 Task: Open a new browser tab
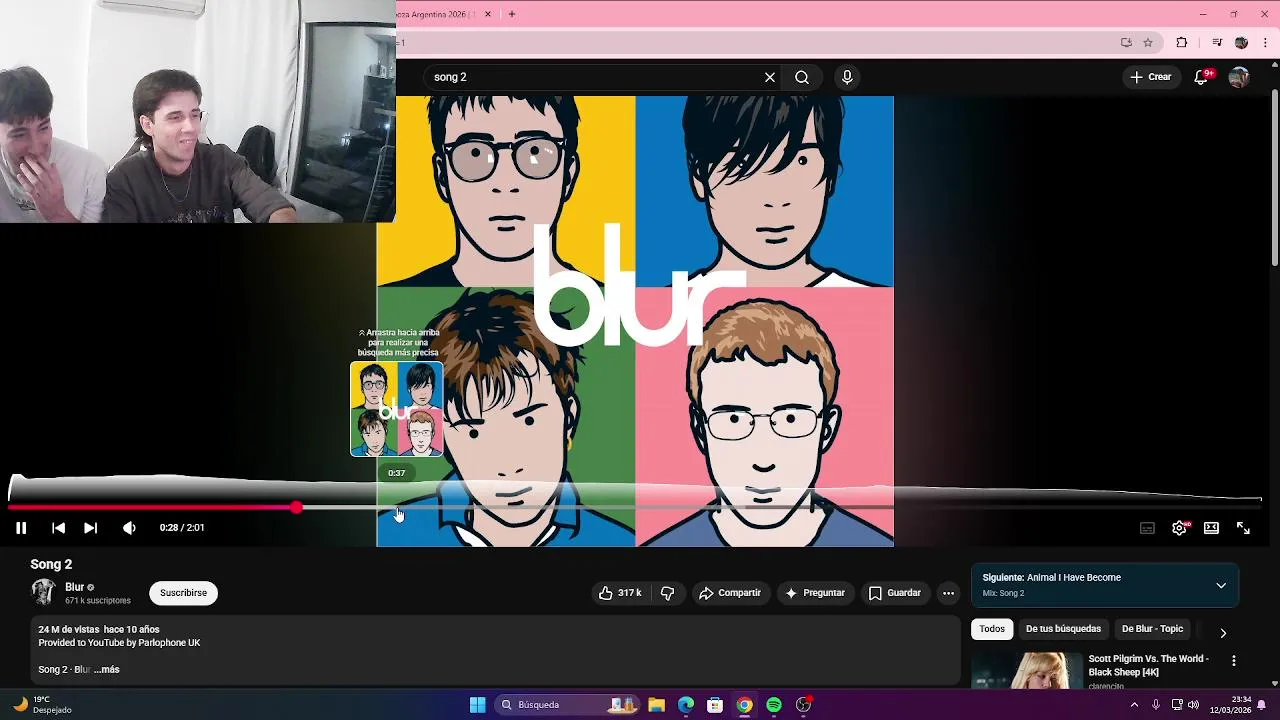click(x=511, y=14)
